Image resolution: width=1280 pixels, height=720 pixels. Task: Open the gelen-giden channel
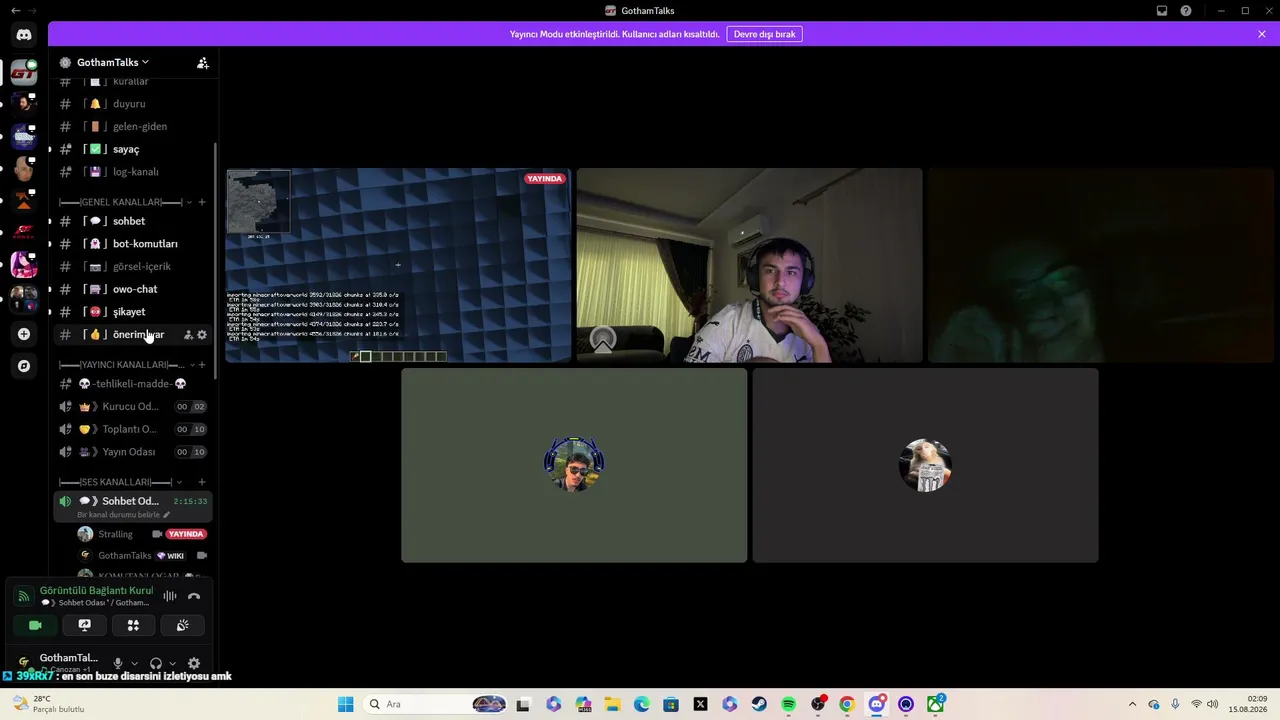point(133,127)
